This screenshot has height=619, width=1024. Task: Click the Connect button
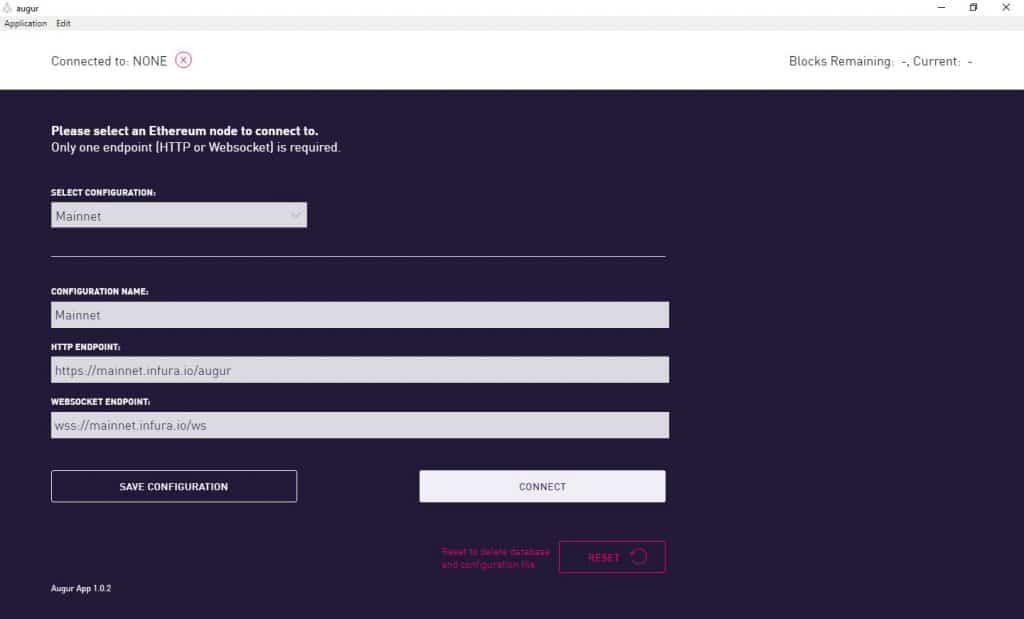click(x=543, y=486)
